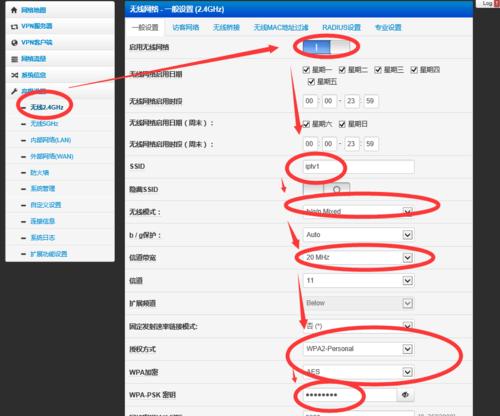
Task: Click the network traffic bars icon
Action: pyautogui.click(x=14, y=59)
